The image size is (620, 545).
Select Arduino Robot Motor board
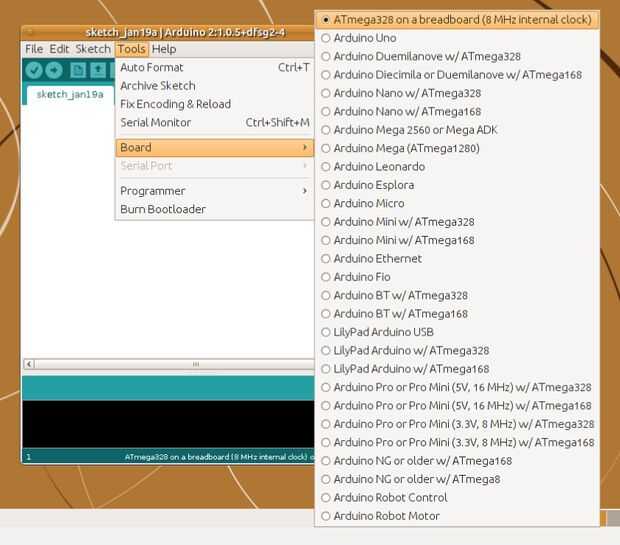pyautogui.click(x=457, y=516)
